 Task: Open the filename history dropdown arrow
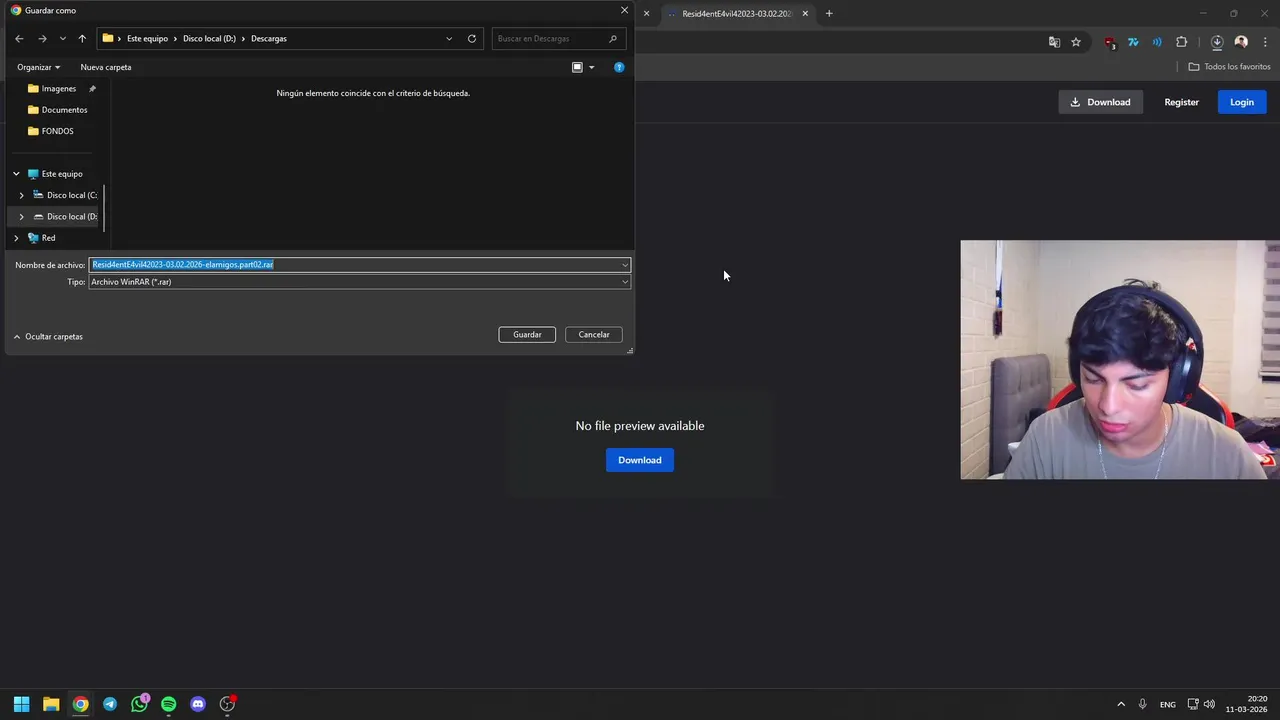625,265
